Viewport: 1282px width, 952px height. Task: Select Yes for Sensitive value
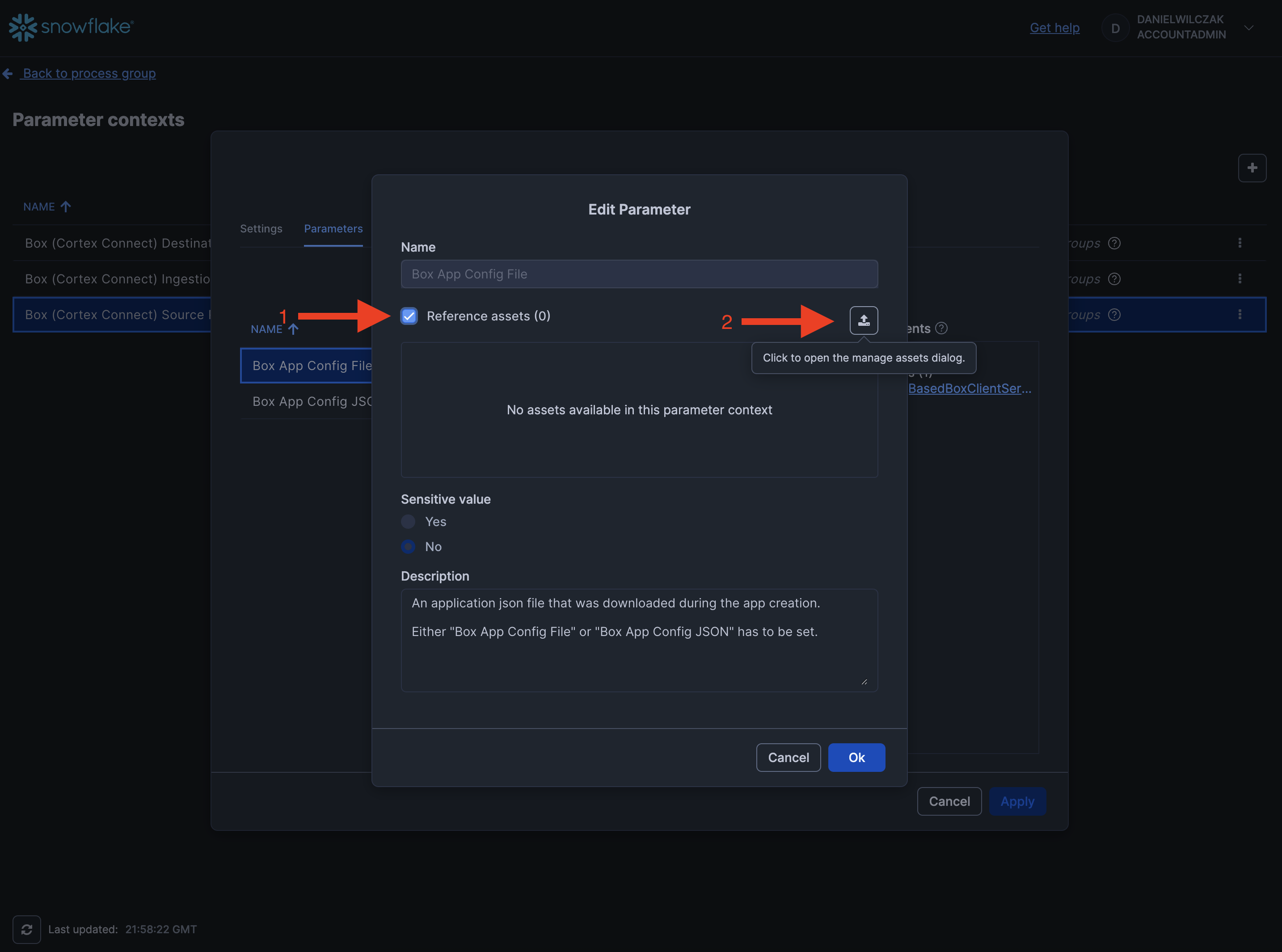coord(408,522)
